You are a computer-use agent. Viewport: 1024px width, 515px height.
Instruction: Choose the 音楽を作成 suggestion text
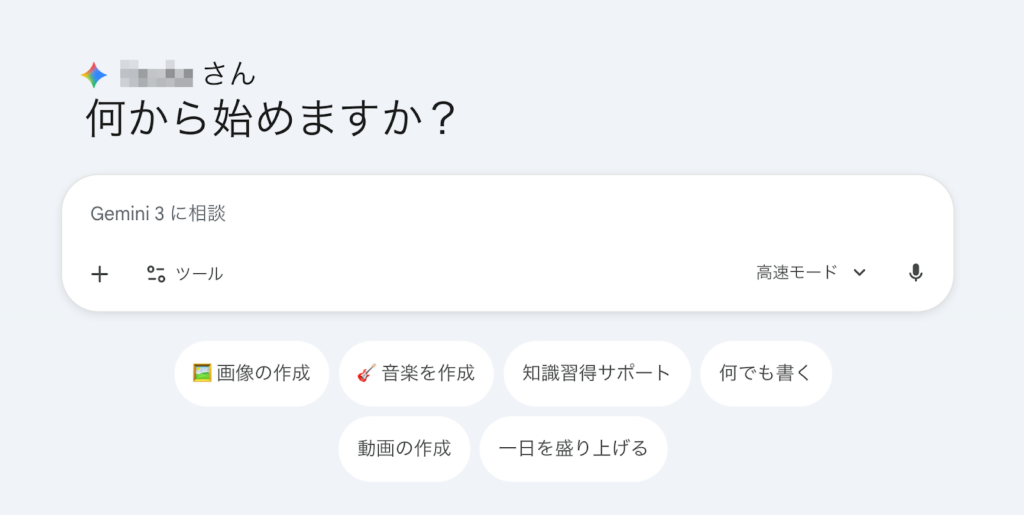(427, 373)
